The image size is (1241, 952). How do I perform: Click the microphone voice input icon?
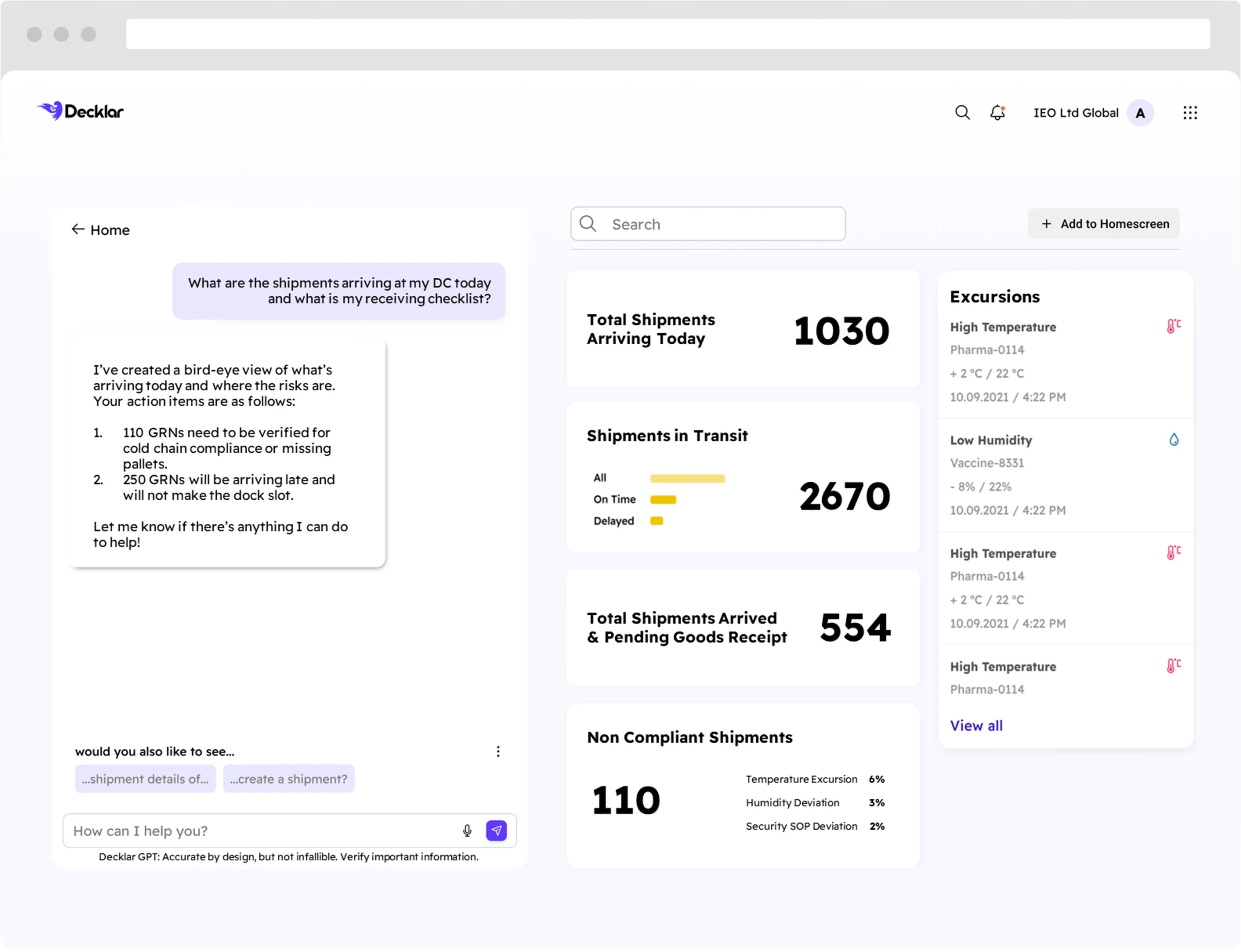pos(467,831)
